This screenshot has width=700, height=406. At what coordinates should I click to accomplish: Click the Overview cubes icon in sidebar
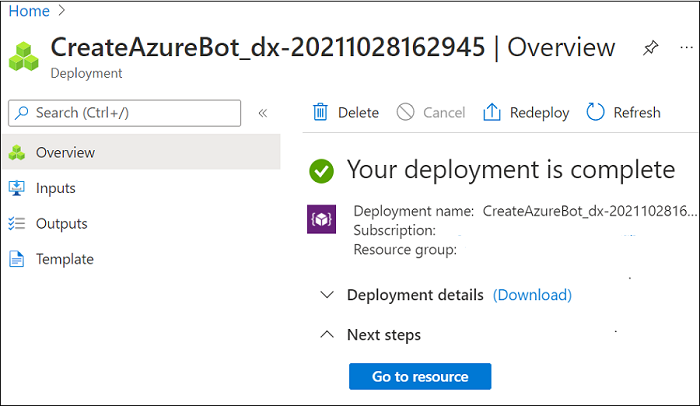(x=16, y=153)
